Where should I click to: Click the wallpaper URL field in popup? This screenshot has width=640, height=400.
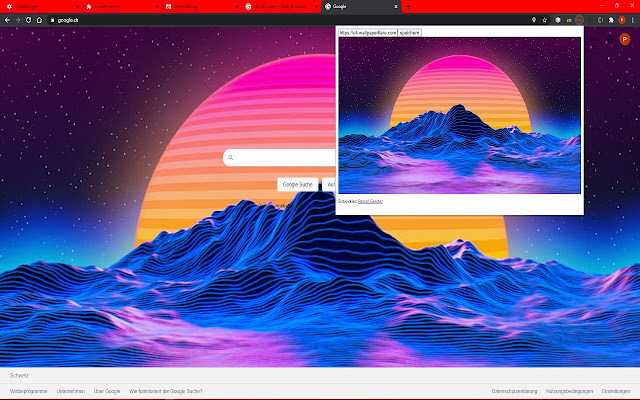tap(368, 33)
